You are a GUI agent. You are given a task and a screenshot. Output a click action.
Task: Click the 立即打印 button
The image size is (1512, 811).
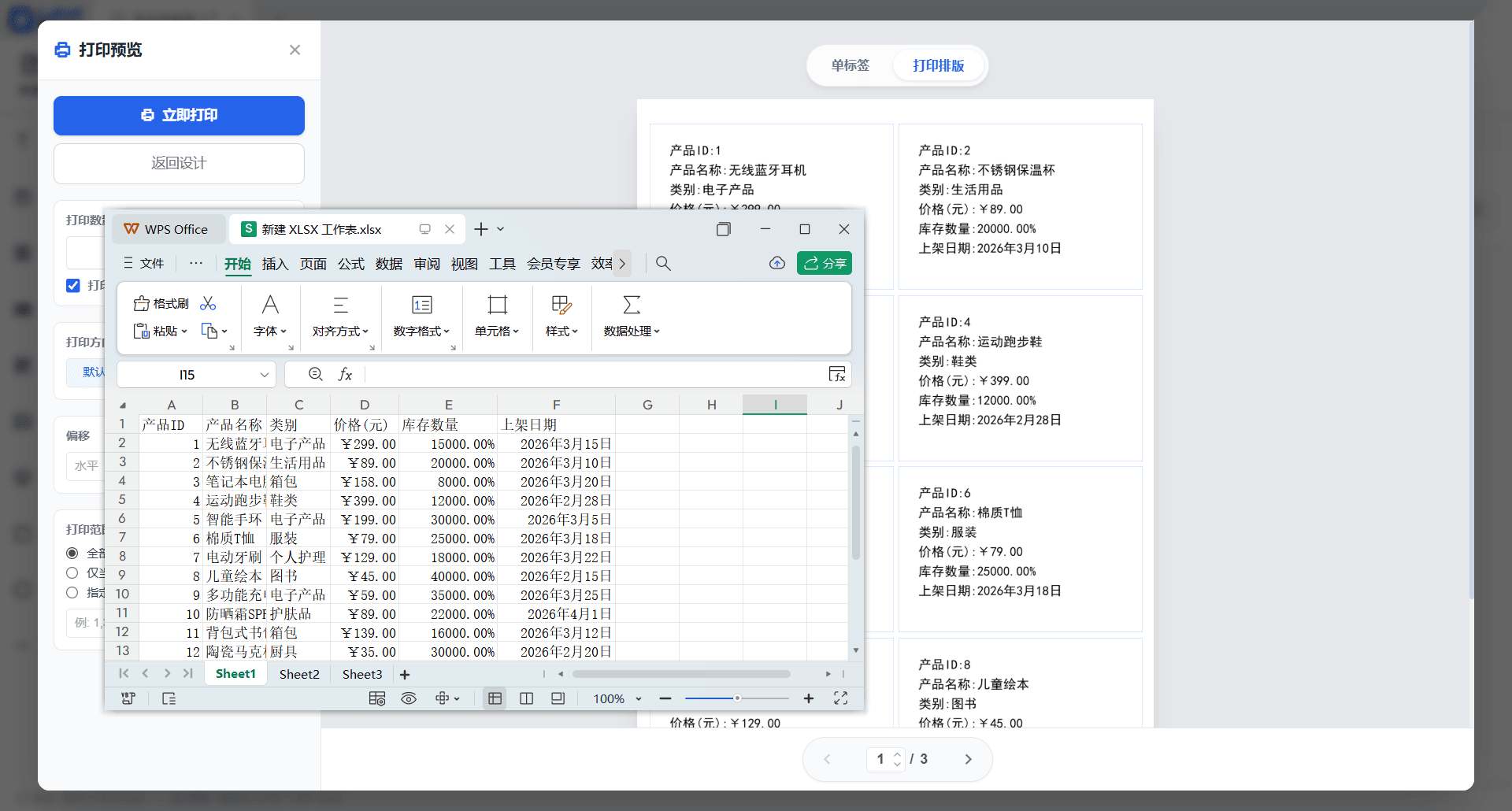point(179,115)
